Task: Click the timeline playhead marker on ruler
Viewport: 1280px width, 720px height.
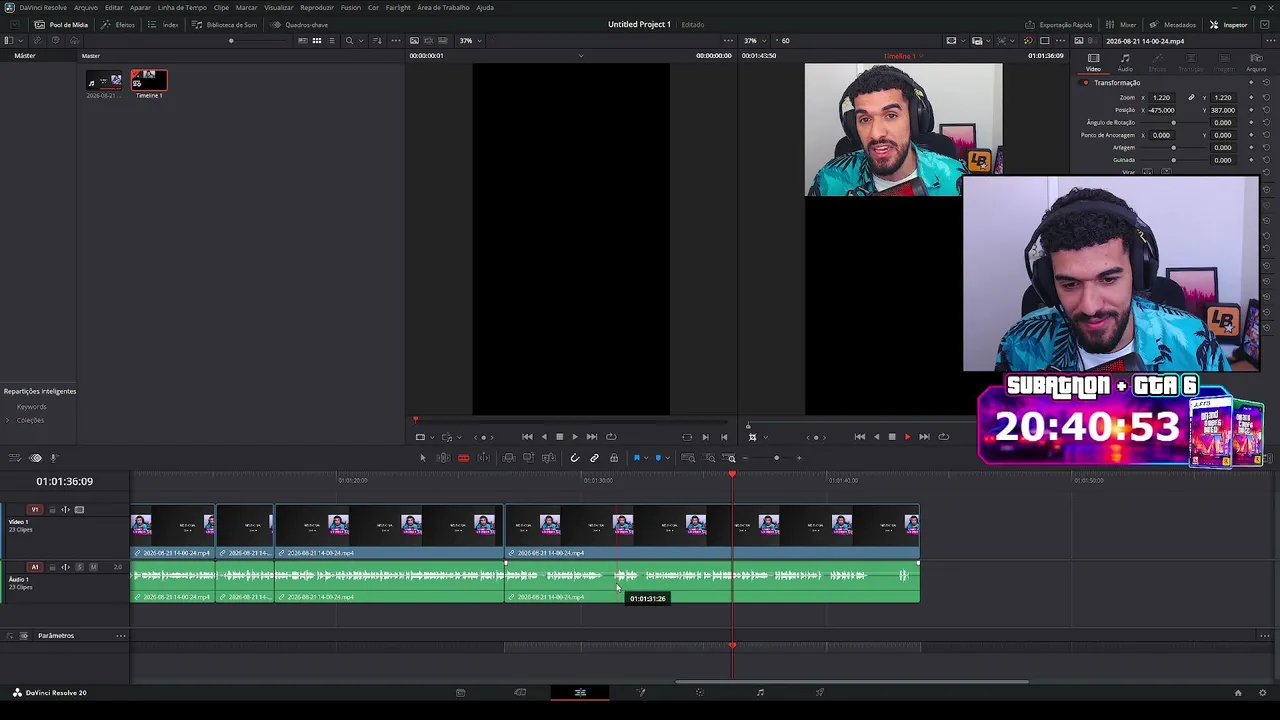Action: (732, 474)
